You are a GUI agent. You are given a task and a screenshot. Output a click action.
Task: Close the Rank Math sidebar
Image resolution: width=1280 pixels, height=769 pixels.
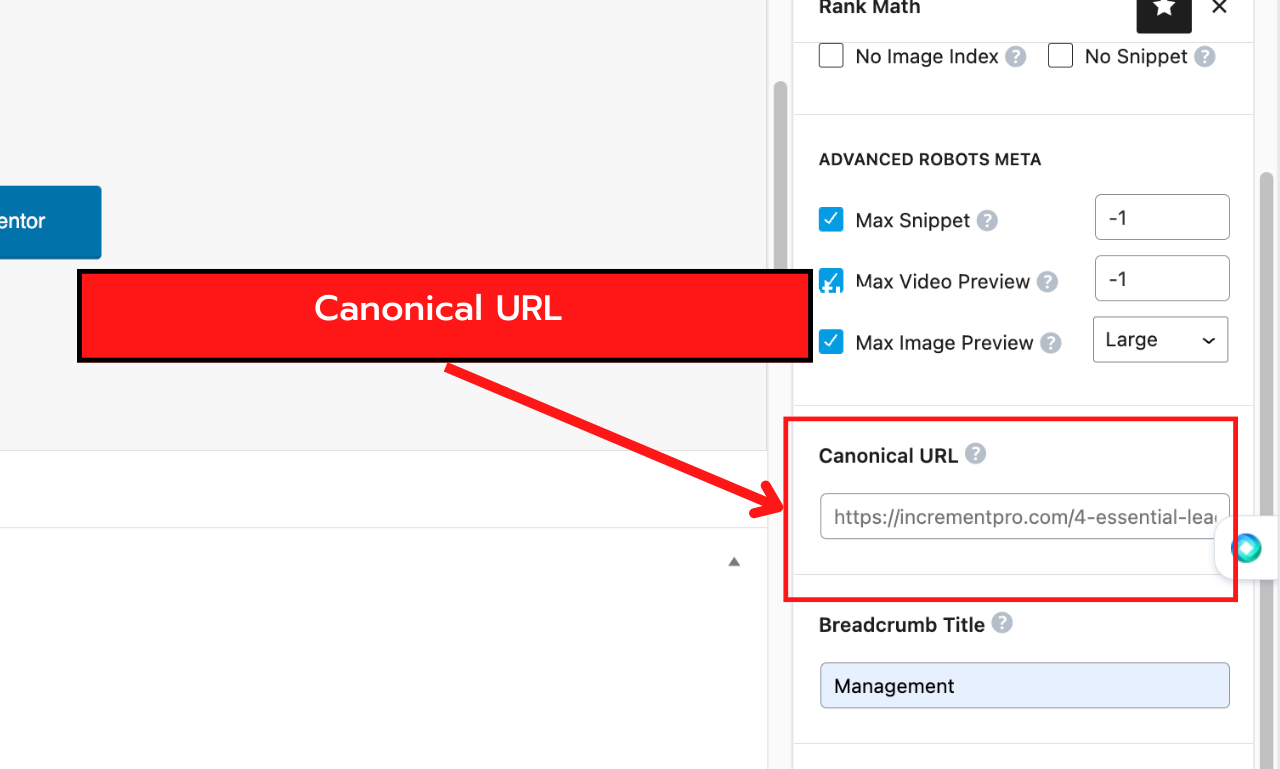click(x=1219, y=8)
